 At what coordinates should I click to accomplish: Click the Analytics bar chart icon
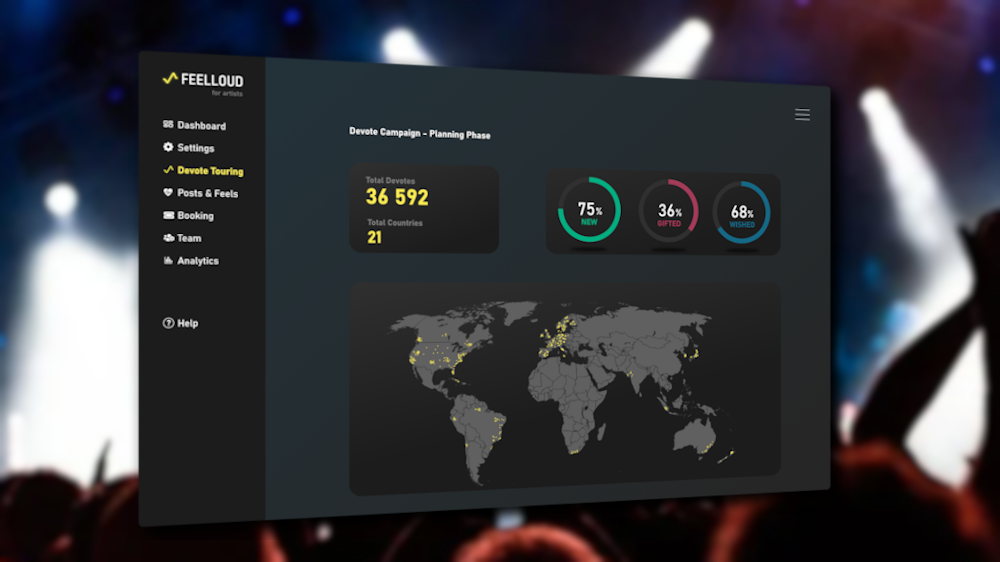(168, 261)
